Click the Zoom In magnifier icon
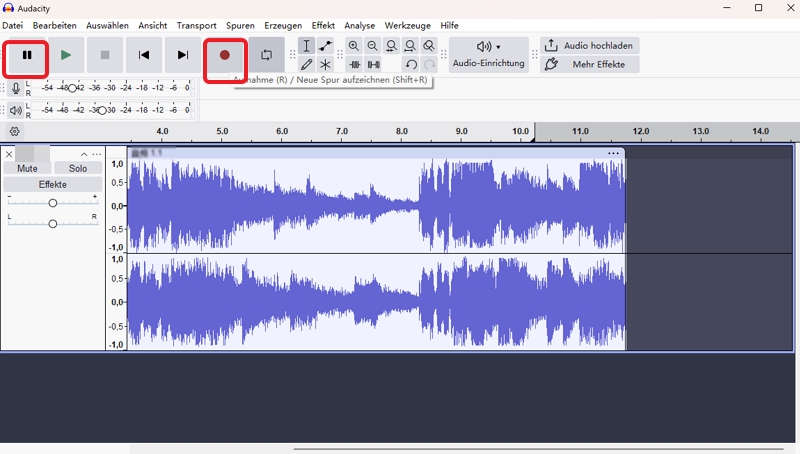Viewport: 800px width, 454px height. (354, 46)
